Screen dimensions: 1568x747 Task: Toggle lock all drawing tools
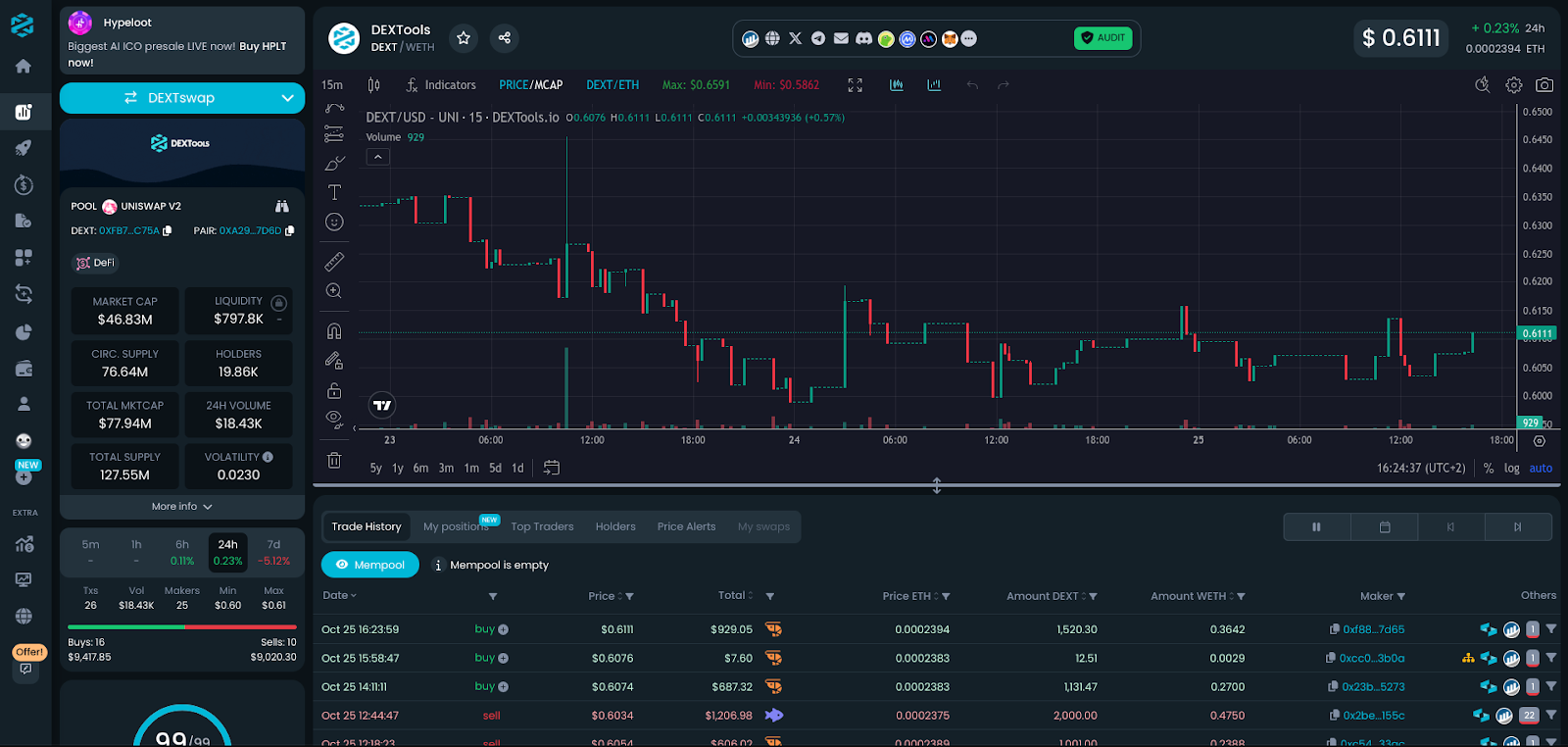click(x=334, y=390)
